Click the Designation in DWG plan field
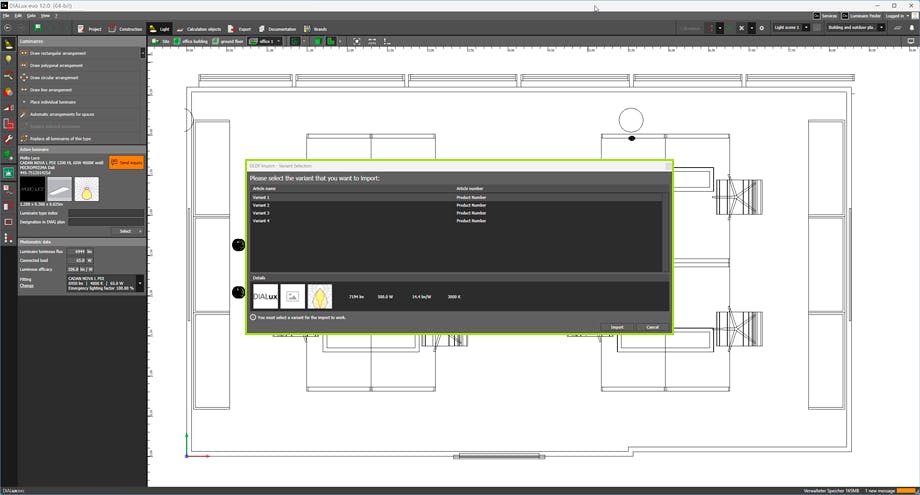 (x=106, y=222)
